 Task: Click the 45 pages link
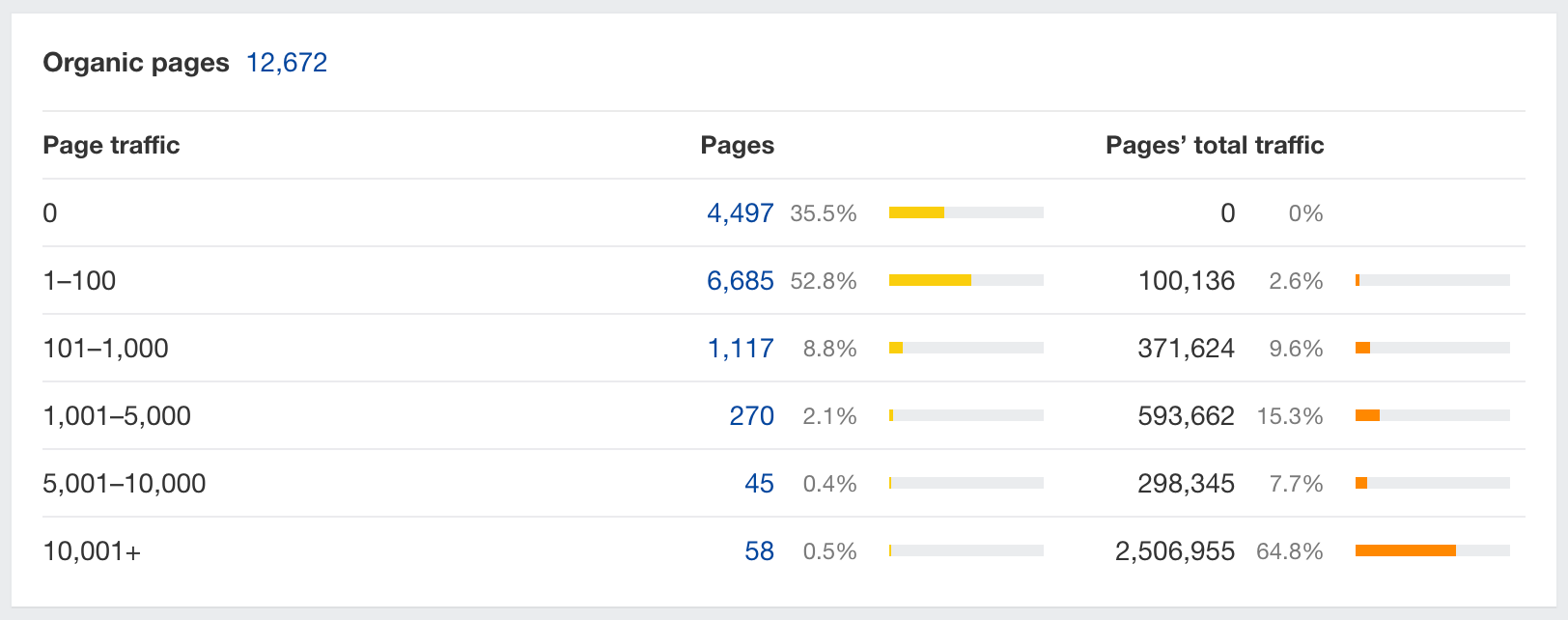pos(759,484)
